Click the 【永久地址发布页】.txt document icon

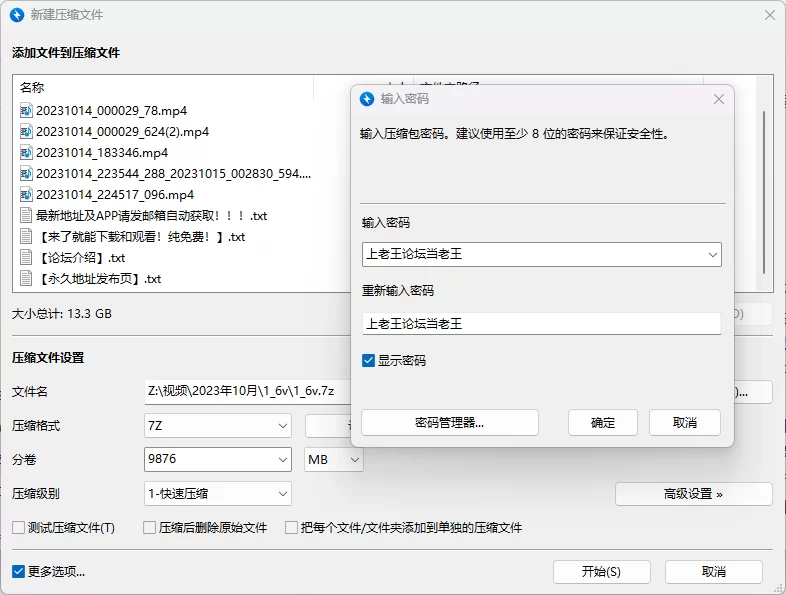(26, 279)
